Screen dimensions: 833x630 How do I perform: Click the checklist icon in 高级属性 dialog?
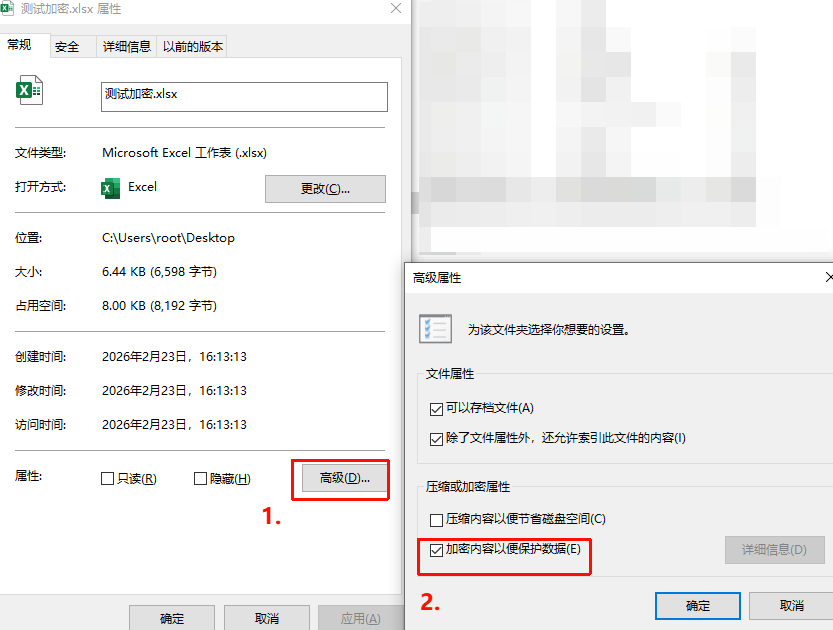pyautogui.click(x=435, y=329)
